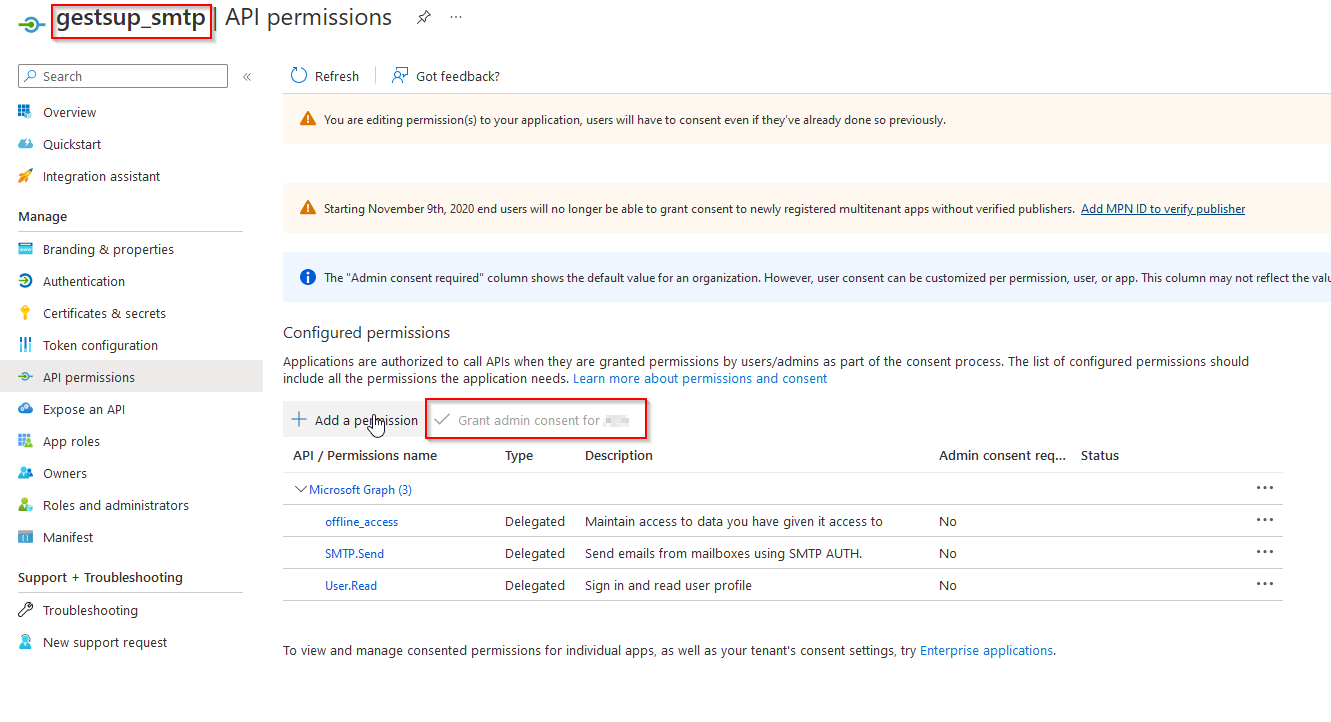Click the Branding & properties icon
This screenshot has width=1331, height=722.
tap(26, 249)
